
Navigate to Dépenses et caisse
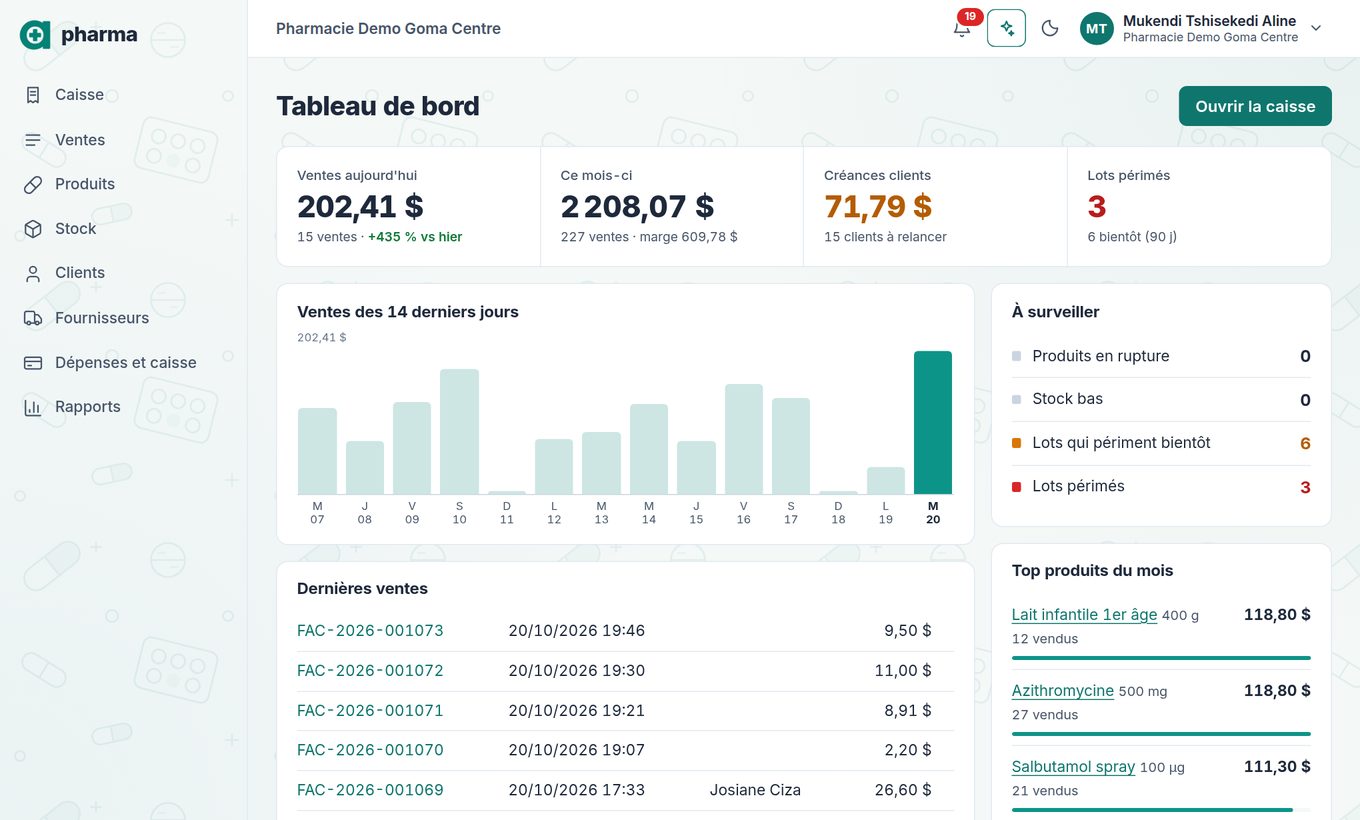pos(123,363)
